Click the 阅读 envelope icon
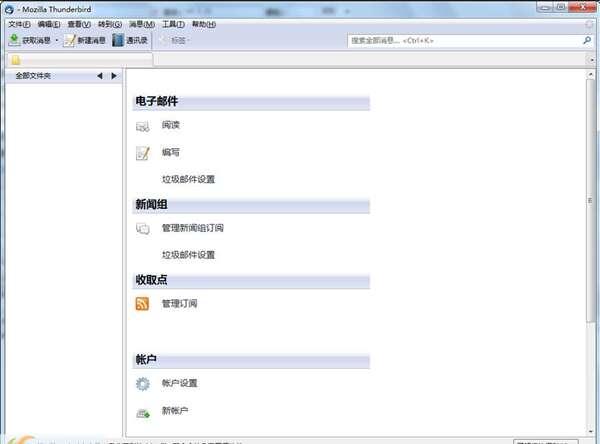Screen dimensions: 600x444 (x=142, y=126)
